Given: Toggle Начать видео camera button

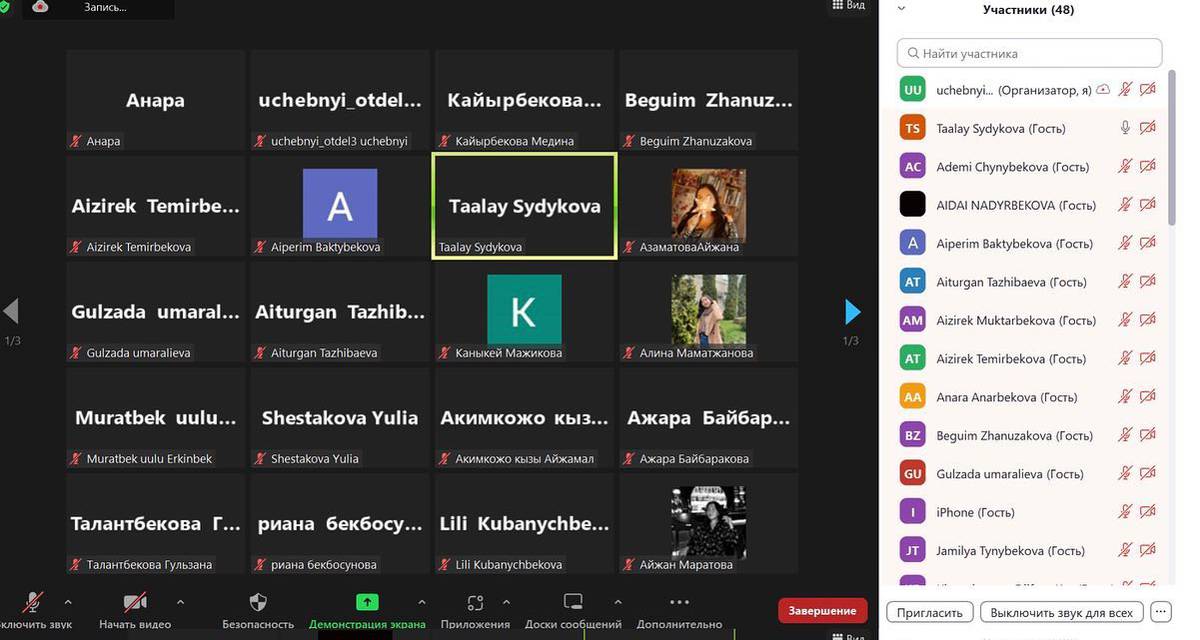Looking at the screenshot, I should tap(135, 602).
